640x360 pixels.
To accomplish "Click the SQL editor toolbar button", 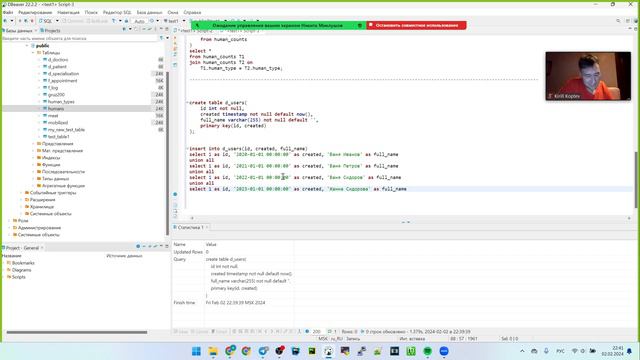I will coord(46,21).
